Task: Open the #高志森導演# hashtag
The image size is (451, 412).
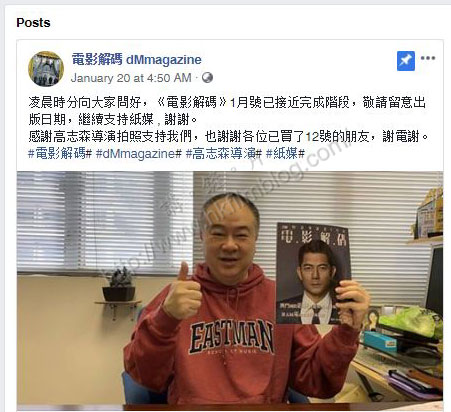Action: coord(224,153)
